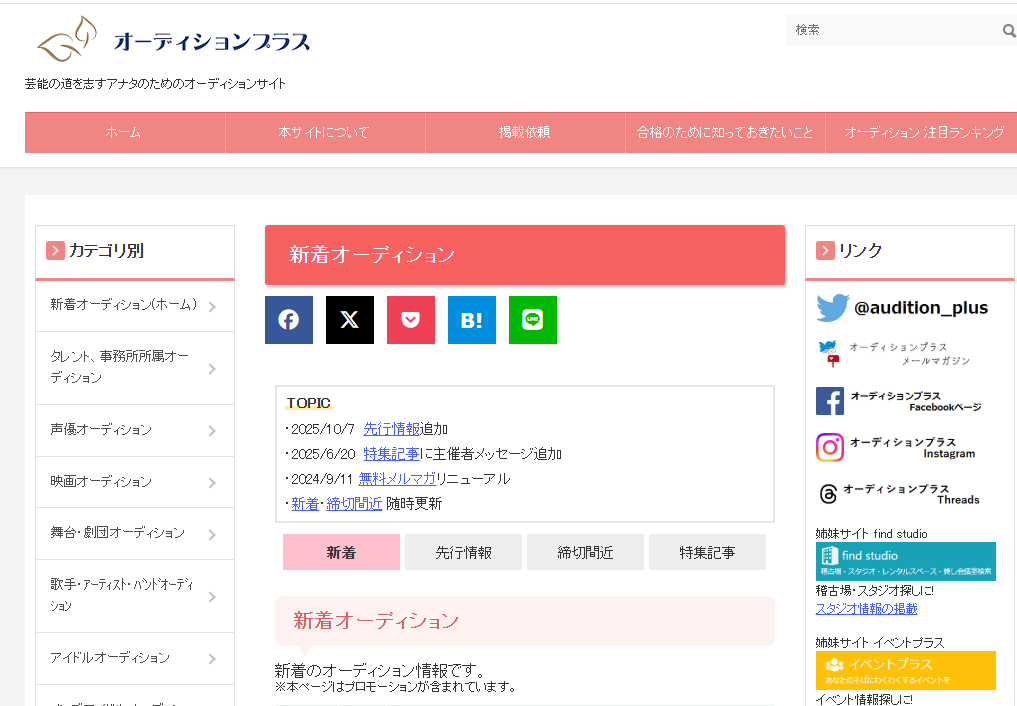Switch to the 締切間近 tab
The width and height of the screenshot is (1017, 706).
pos(585,552)
